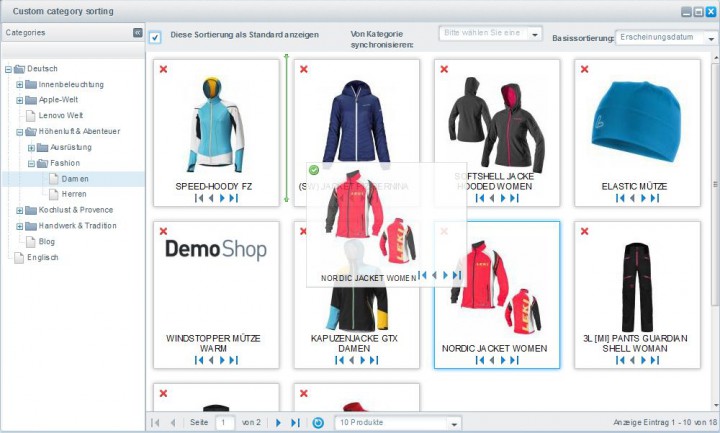Viewport: 720px width, 433px height.
Task: Move SOFTSHELL JACKE one position back
Action: 492,198
